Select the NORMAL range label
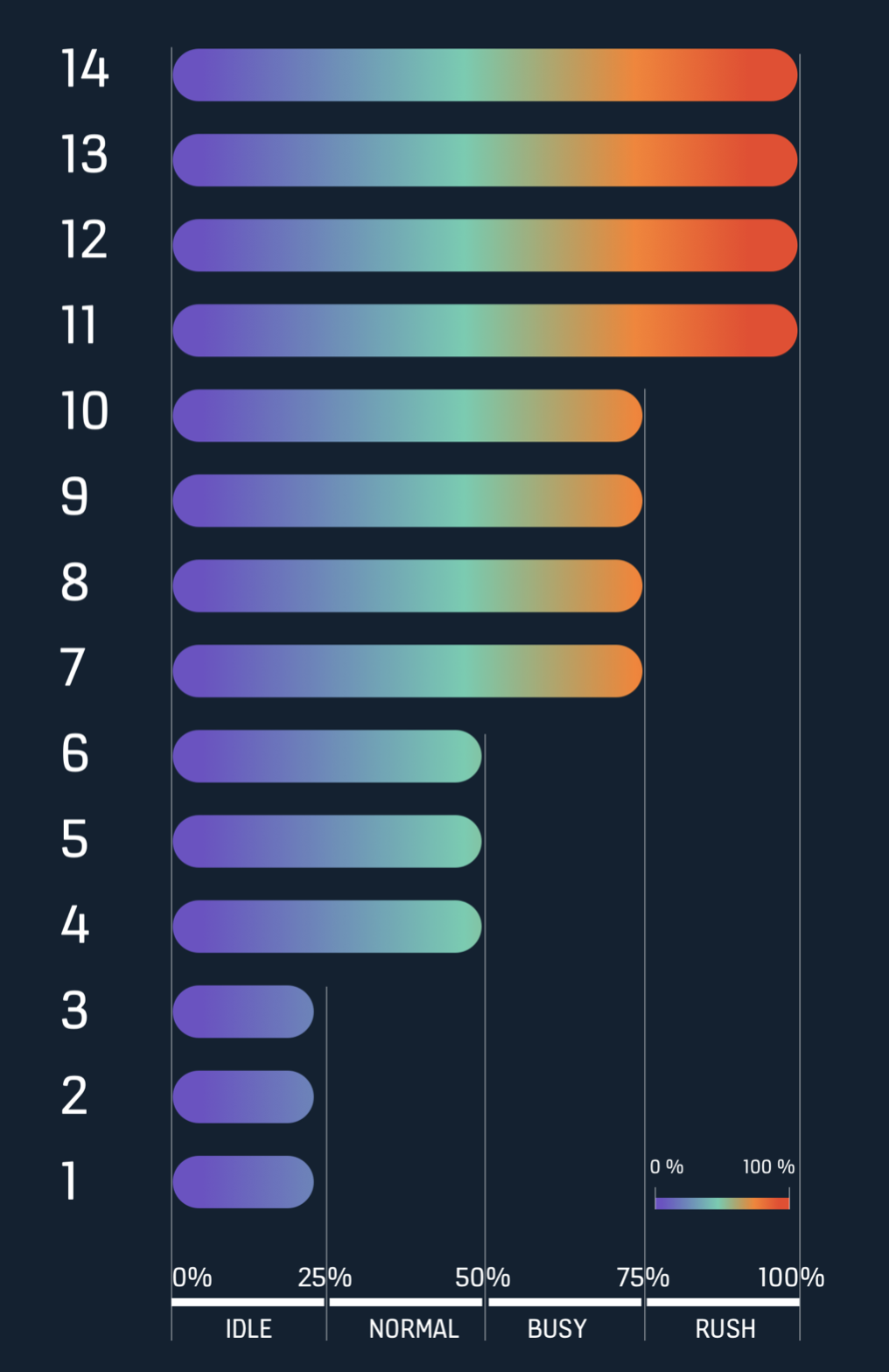Viewport: 889px width, 1372px height. tap(413, 1329)
